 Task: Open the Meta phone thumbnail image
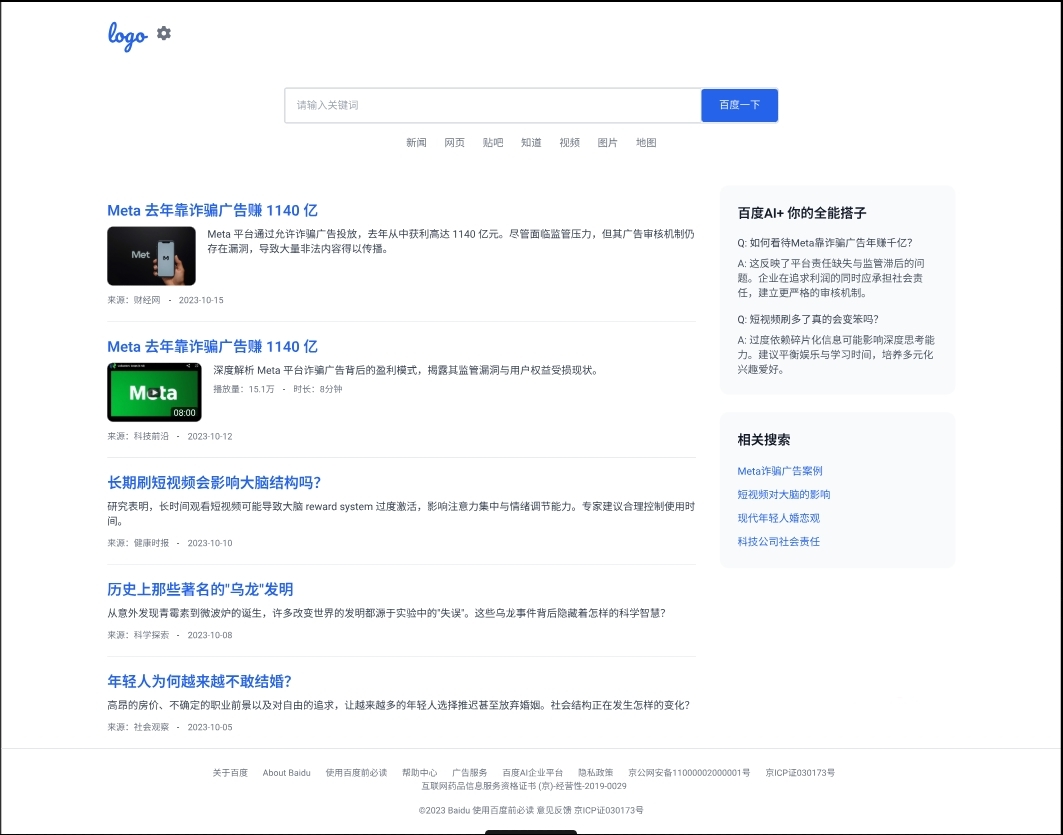tap(151, 256)
